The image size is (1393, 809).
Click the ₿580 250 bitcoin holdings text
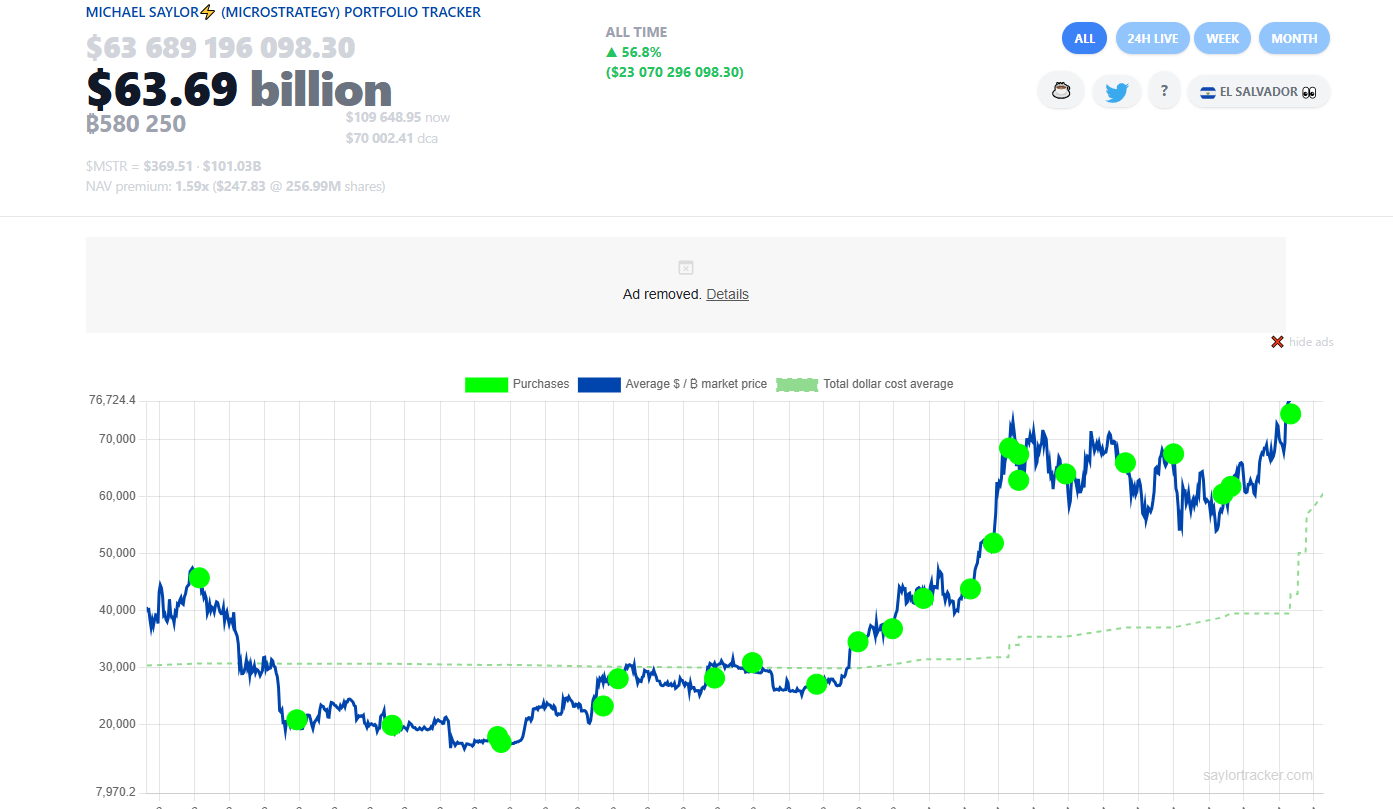point(136,124)
